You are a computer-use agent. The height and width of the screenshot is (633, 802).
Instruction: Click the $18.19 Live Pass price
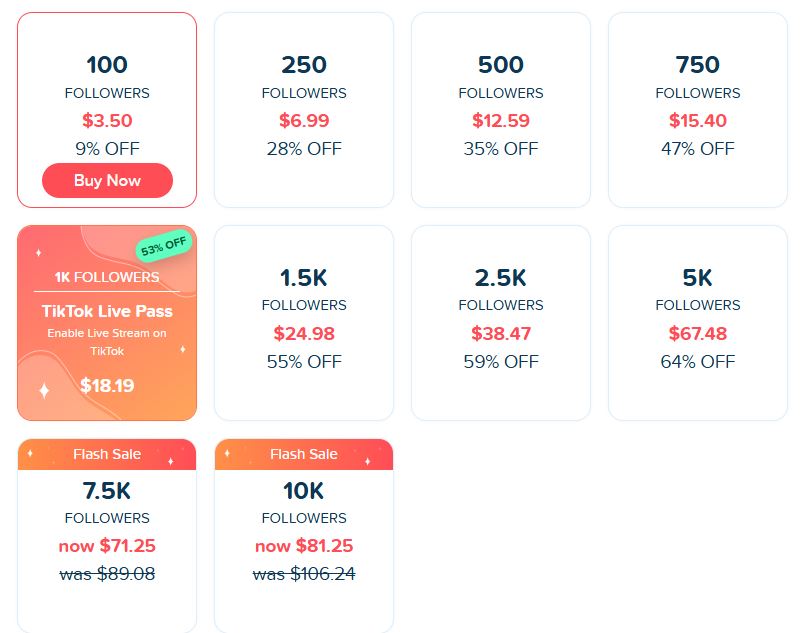(107, 385)
